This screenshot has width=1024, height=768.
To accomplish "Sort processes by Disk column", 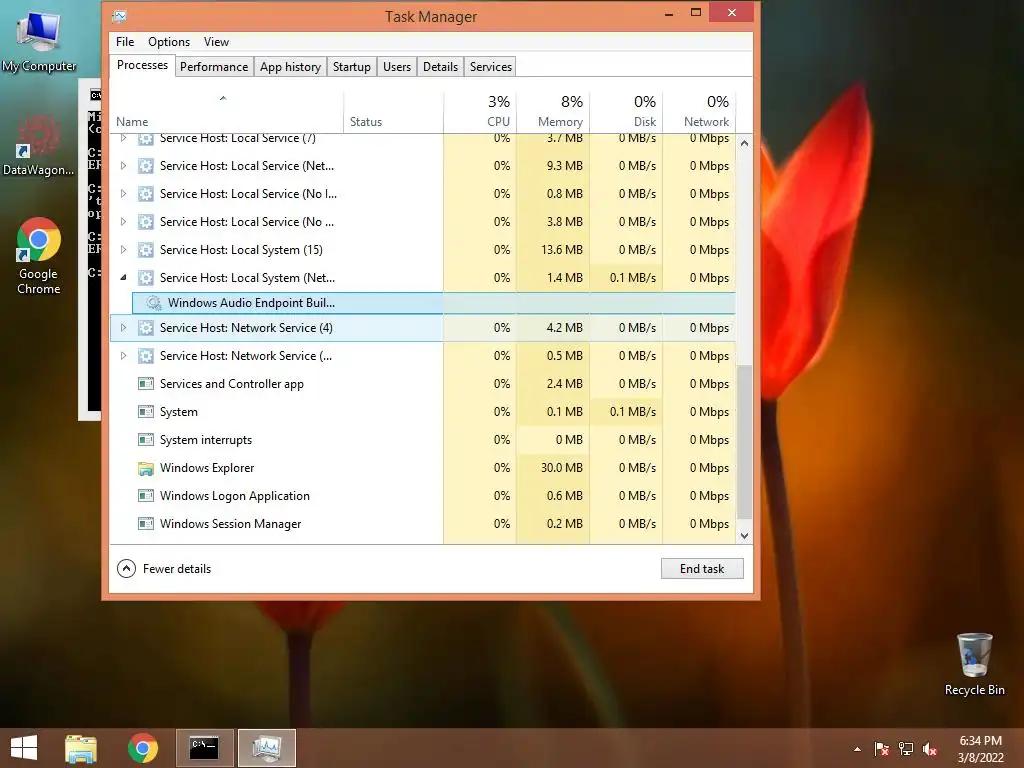I will [x=626, y=112].
